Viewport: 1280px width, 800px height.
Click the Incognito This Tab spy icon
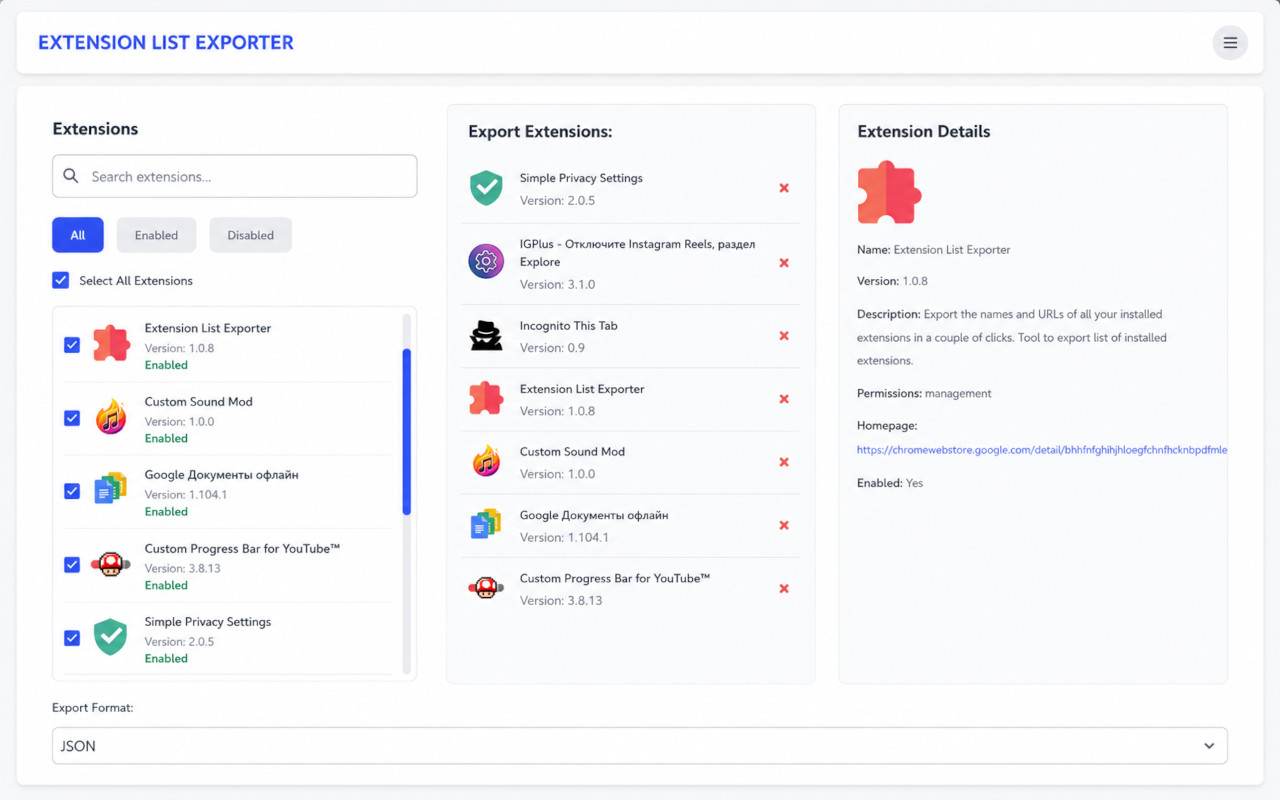486,335
